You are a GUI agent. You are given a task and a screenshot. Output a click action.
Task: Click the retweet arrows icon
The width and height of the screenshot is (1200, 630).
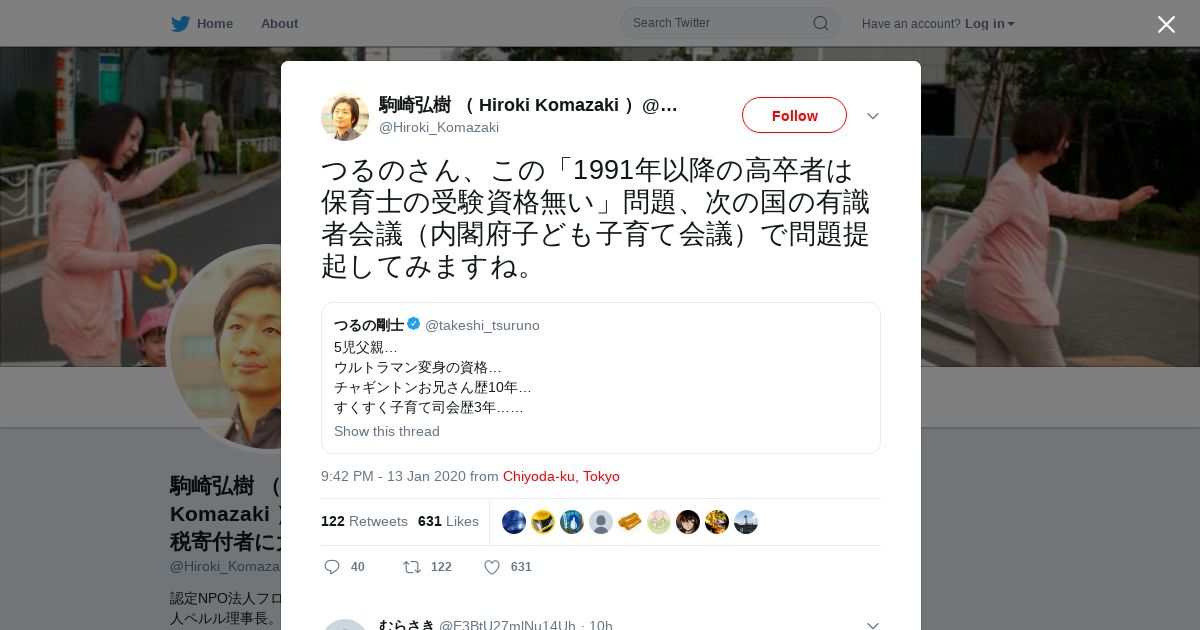411,567
